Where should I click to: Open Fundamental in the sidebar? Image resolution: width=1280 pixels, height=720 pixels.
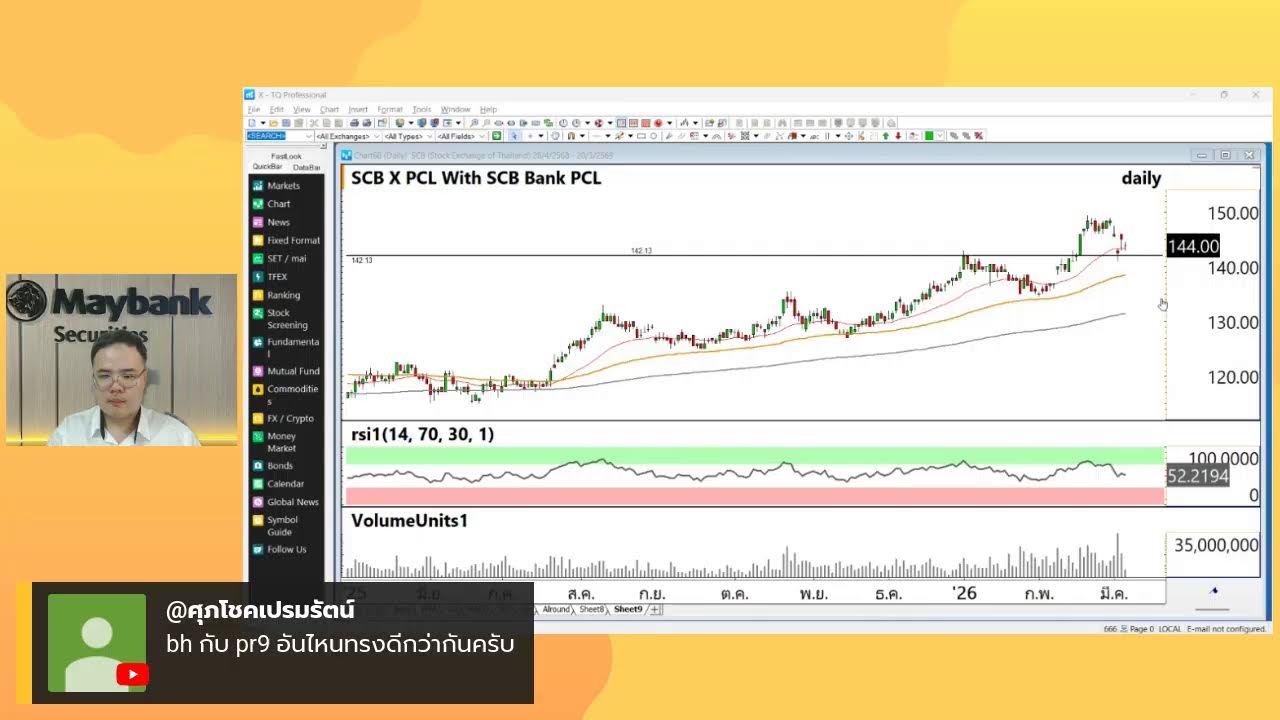[286, 347]
